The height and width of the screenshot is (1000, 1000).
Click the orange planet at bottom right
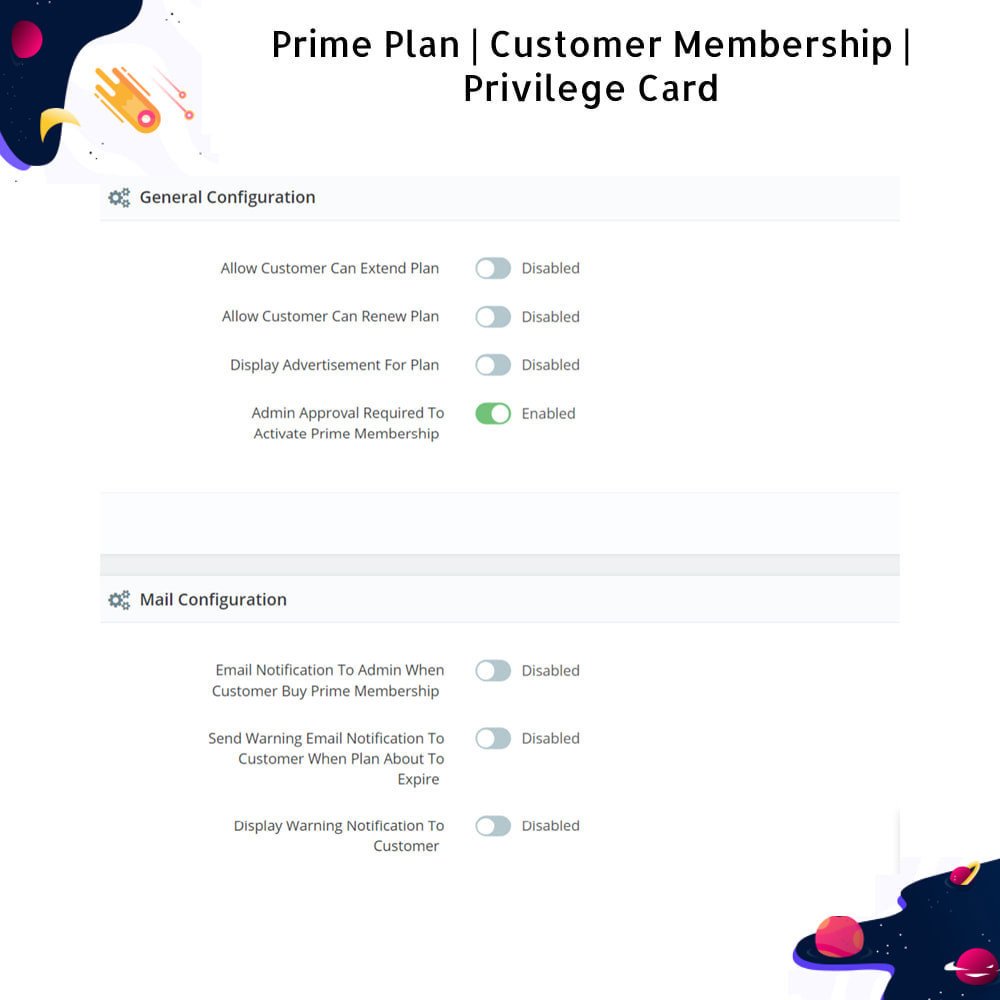click(839, 936)
